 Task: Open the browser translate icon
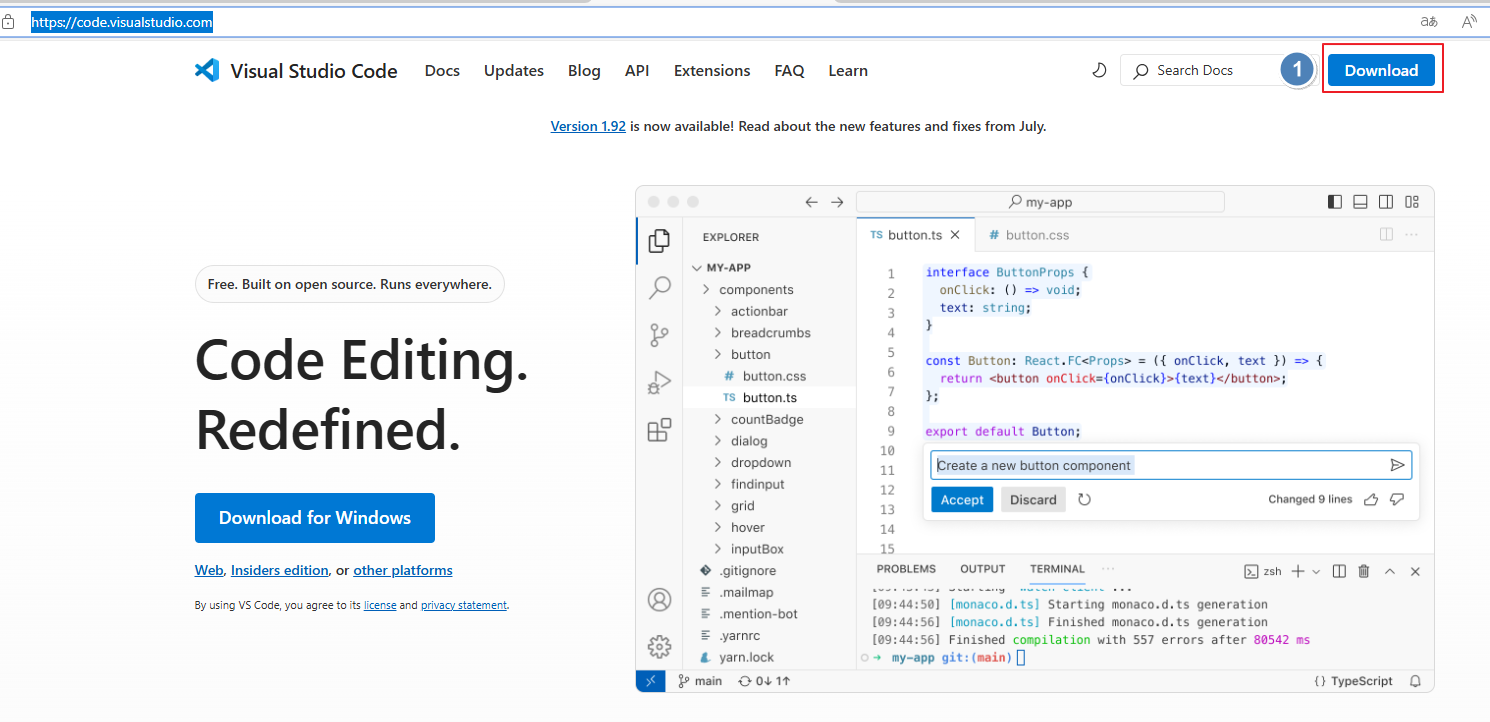[x=1429, y=21]
